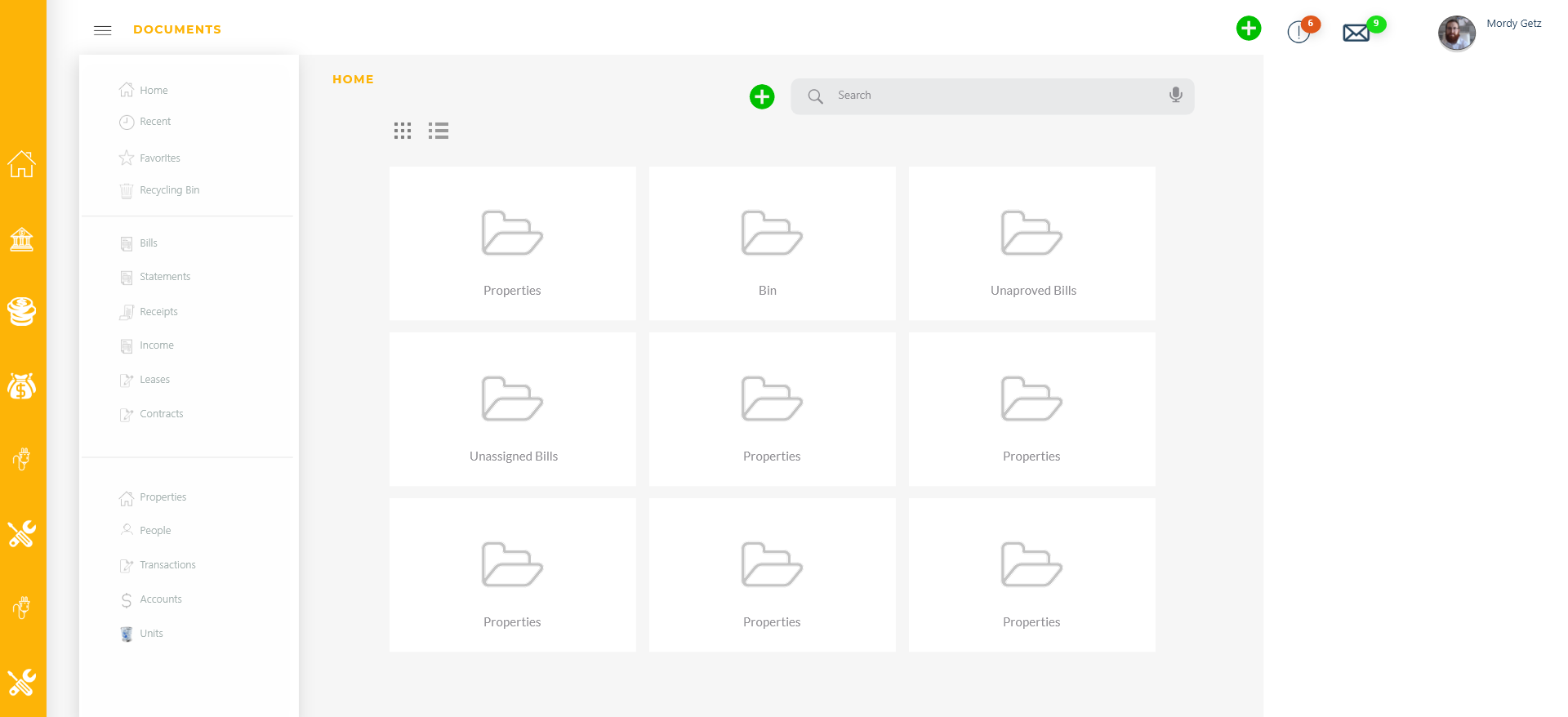Select Receipts category
1568x717 pixels.
click(149, 312)
